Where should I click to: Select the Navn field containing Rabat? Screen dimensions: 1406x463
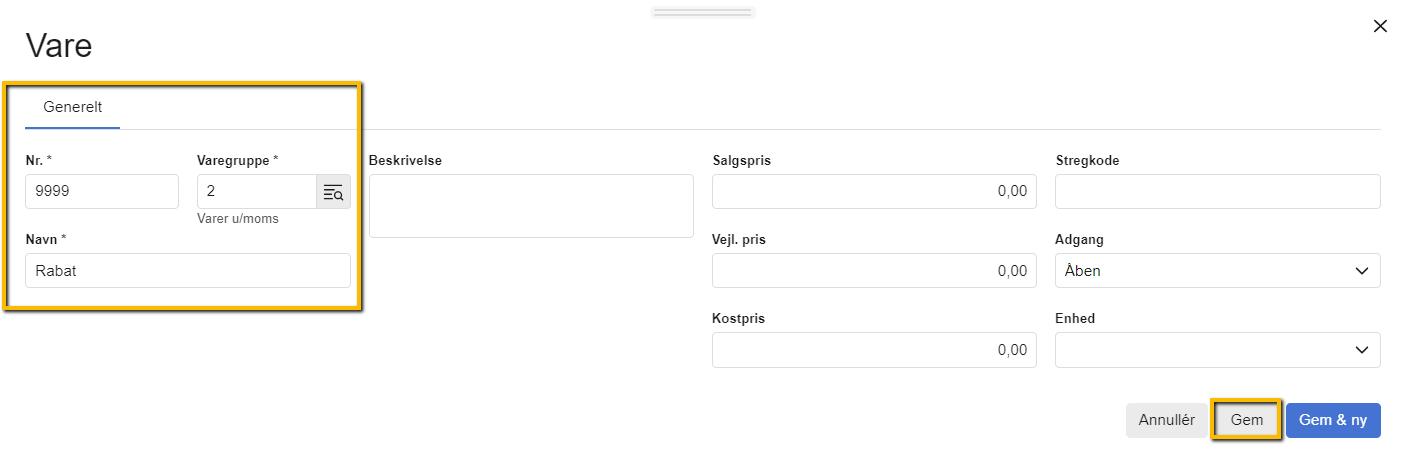point(188,270)
